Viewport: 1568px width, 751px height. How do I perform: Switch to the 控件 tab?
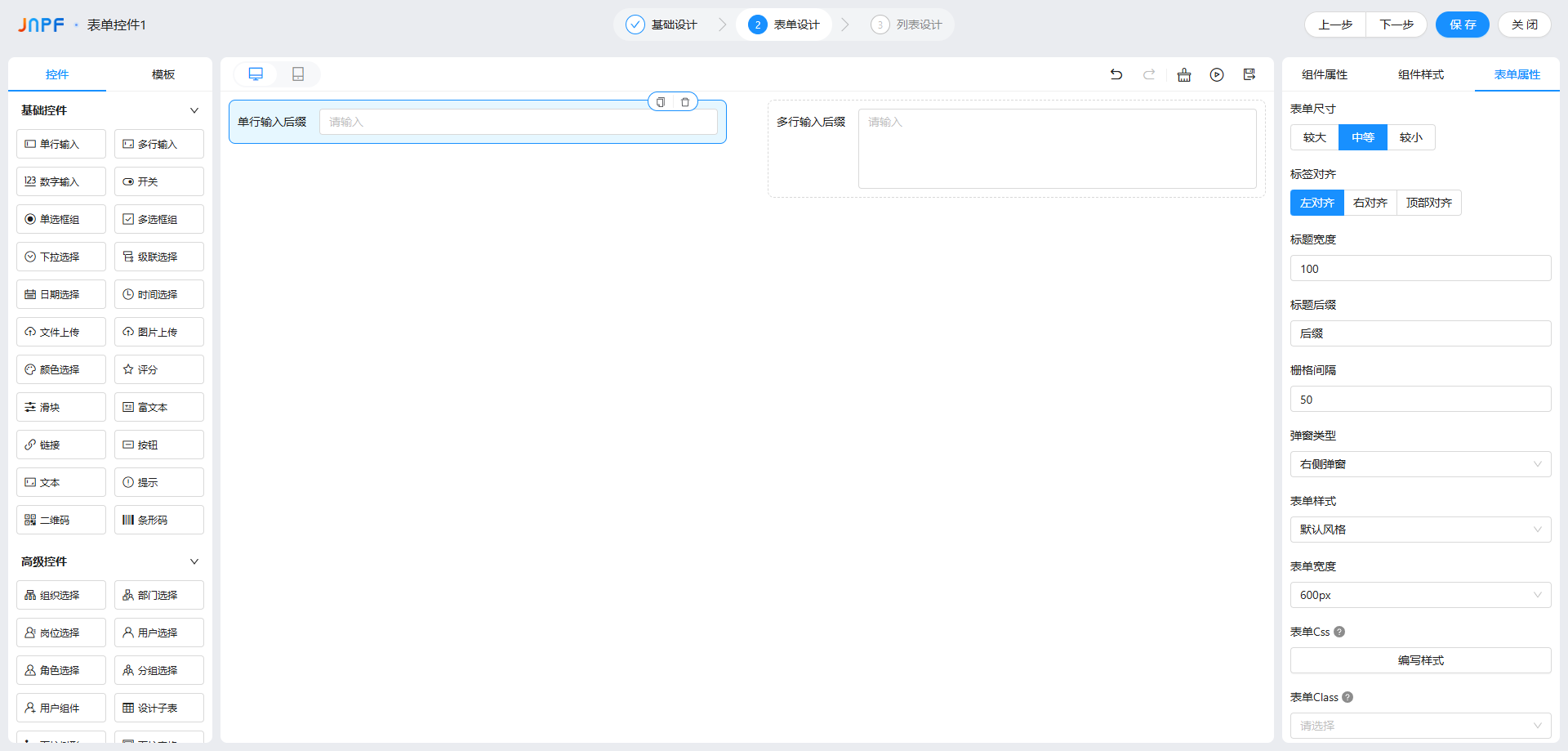pos(57,74)
